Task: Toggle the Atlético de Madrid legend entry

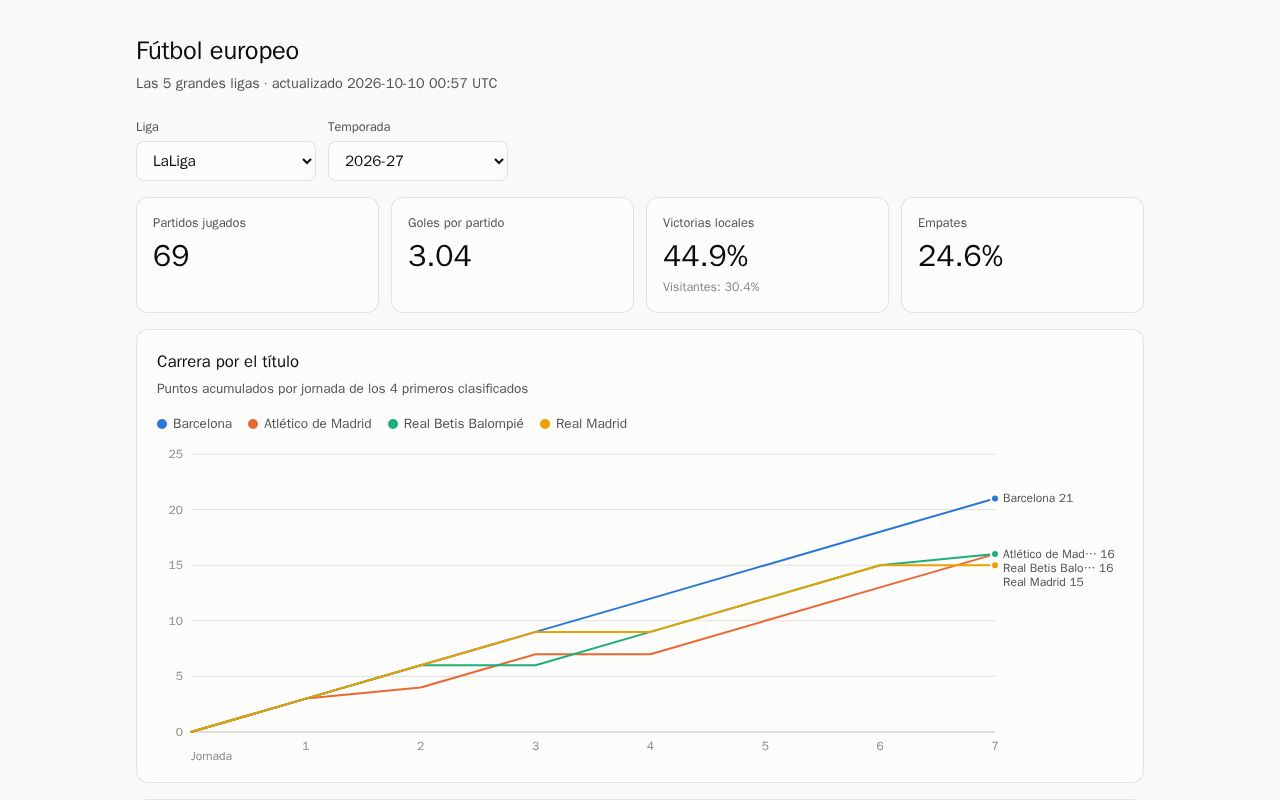Action: pyautogui.click(x=310, y=424)
